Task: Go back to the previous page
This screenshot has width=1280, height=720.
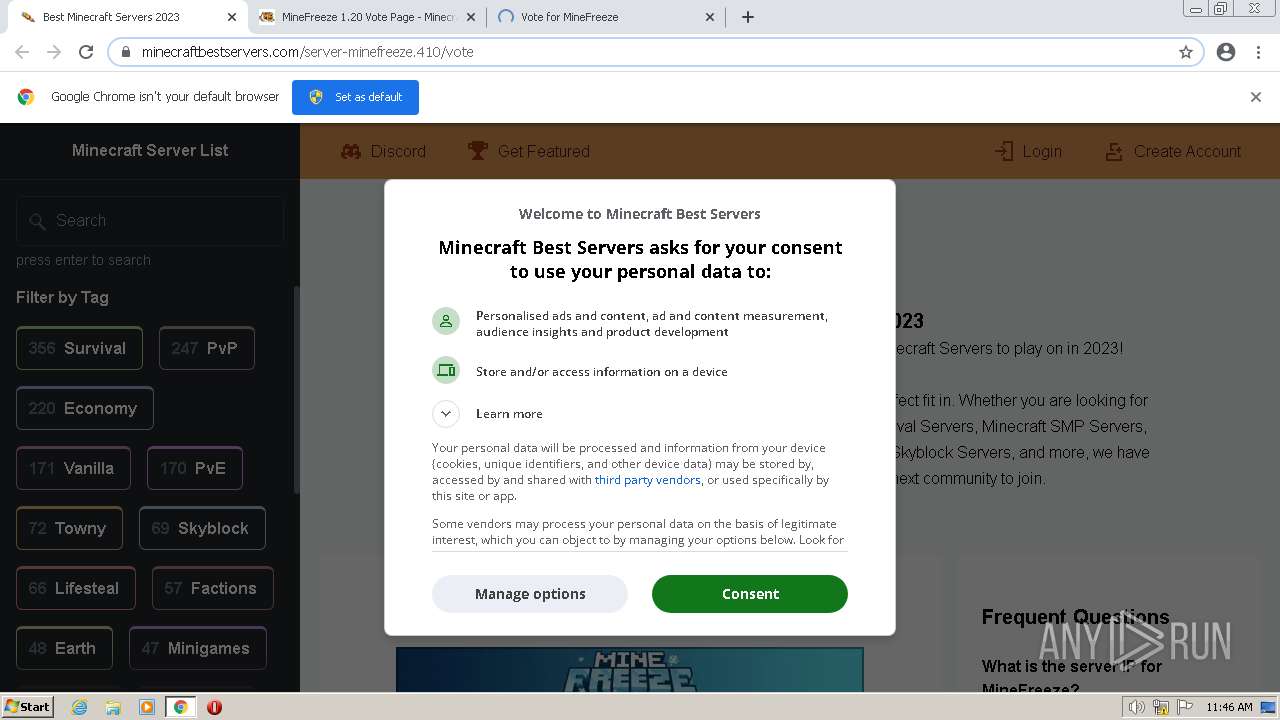Action: 22,52
